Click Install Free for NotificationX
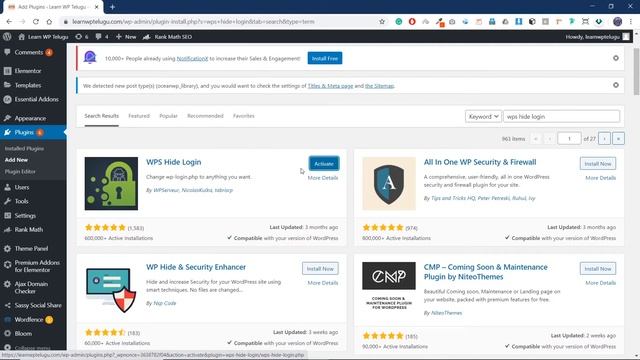 [x=324, y=58]
